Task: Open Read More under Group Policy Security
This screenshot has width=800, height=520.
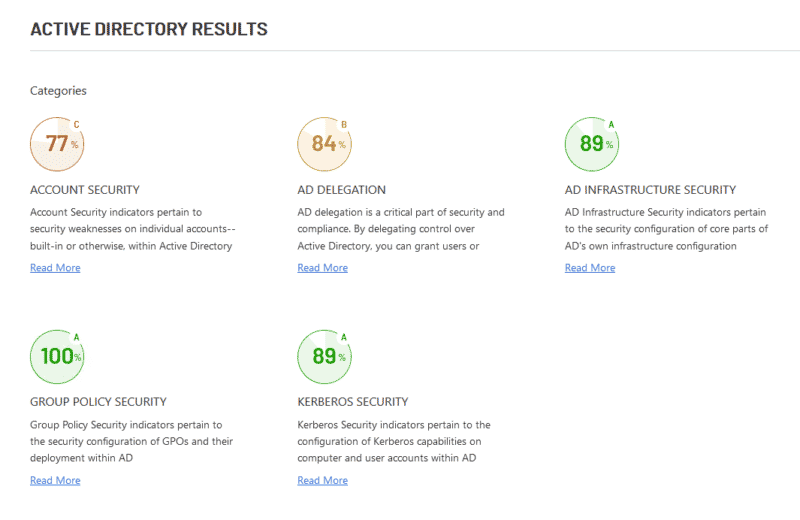Action: [55, 481]
